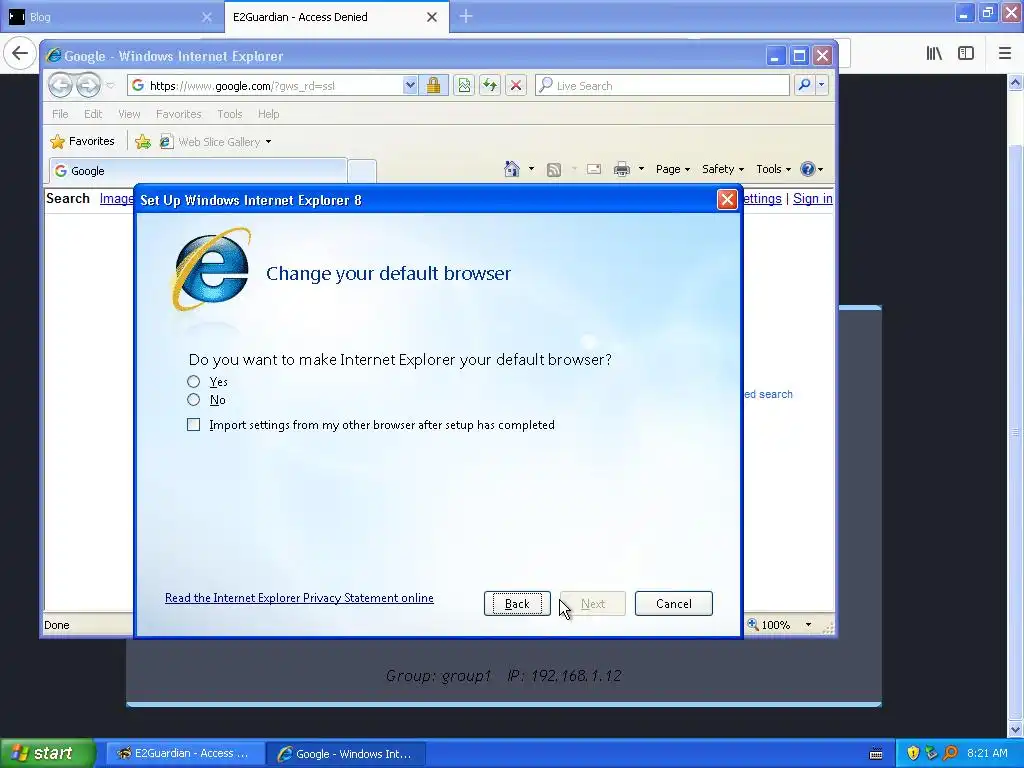Click the 100% zoom level control
The image size is (1024, 768).
pos(770,625)
